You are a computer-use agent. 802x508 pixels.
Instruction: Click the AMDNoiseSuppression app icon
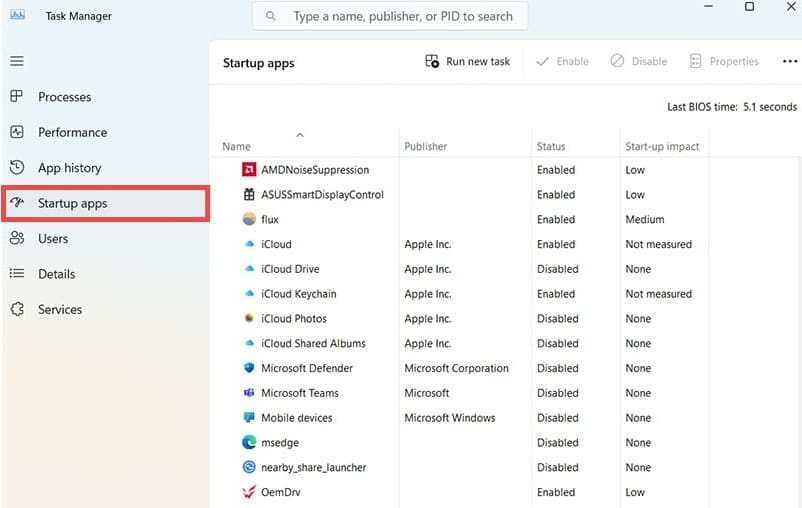coord(249,169)
